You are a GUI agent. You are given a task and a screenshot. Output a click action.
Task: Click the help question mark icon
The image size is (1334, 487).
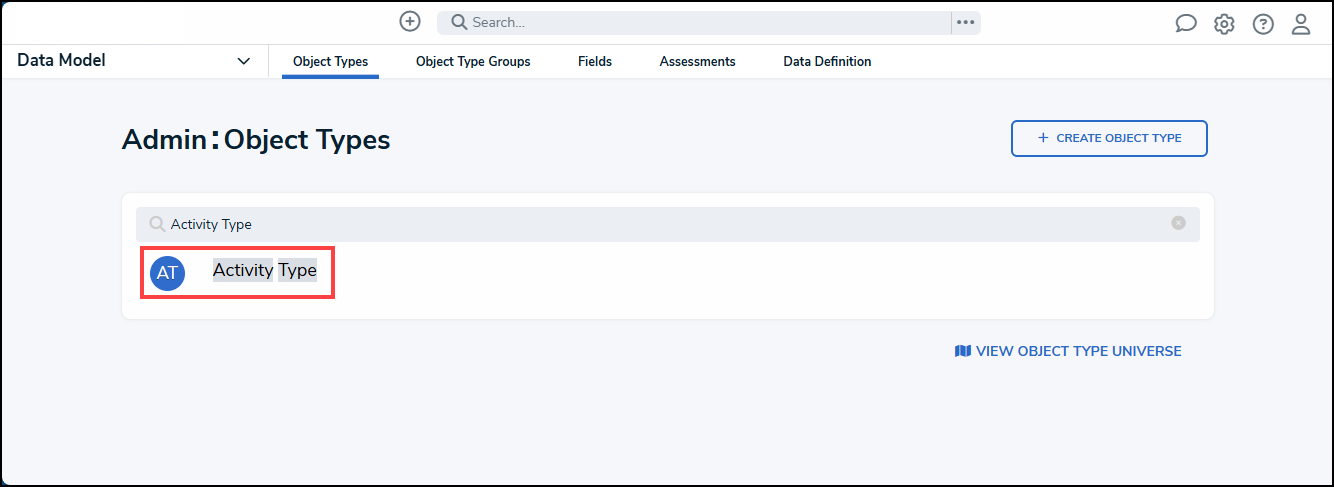(x=1263, y=24)
